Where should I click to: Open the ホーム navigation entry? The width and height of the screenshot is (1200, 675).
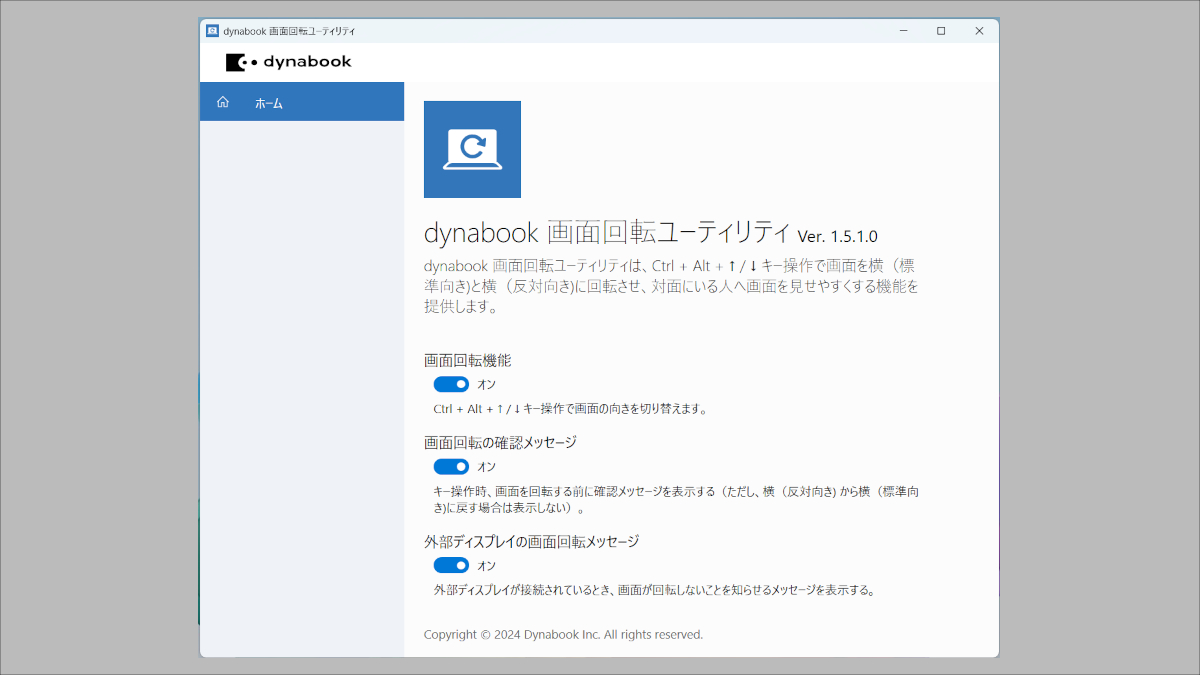coord(269,101)
